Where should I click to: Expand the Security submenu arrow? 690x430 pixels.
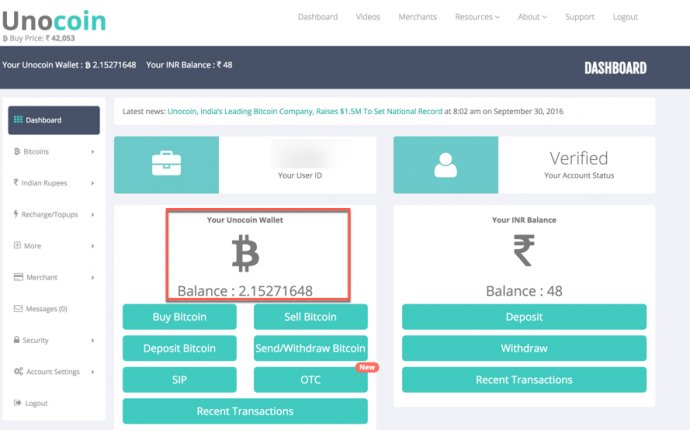[x=93, y=340]
